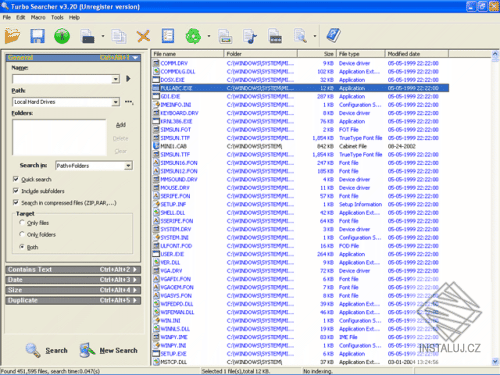The image size is (500, 375).
Task: Select the Only folders radio button
Action: 22,234
